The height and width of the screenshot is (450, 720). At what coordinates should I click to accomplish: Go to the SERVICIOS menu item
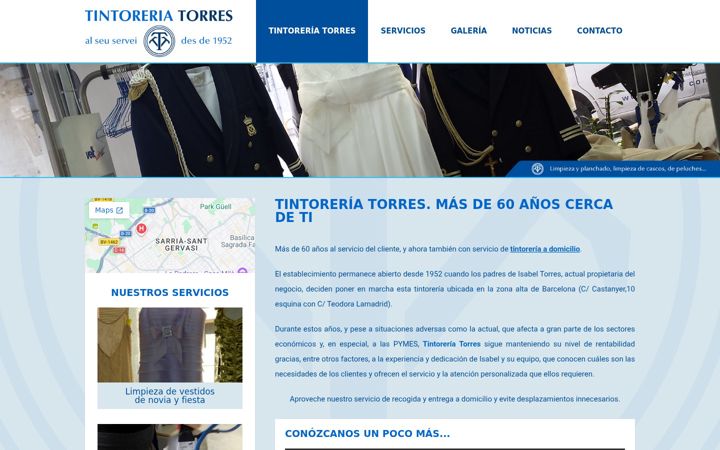[x=403, y=31]
